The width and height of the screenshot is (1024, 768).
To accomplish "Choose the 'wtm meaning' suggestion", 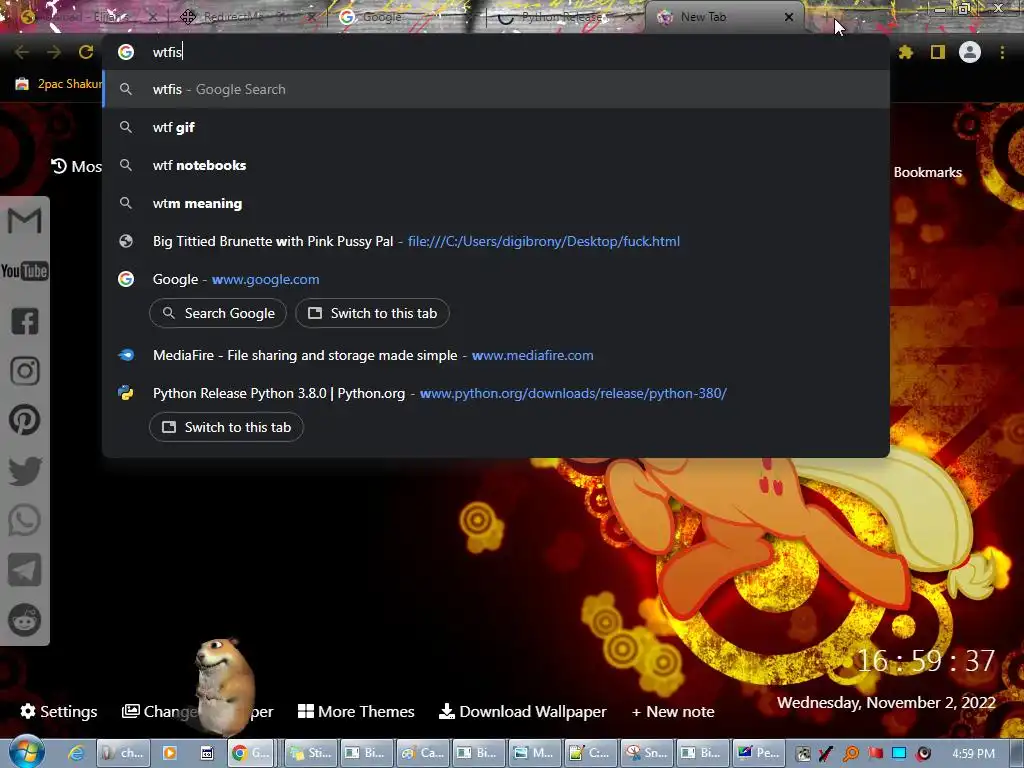I will (496, 203).
